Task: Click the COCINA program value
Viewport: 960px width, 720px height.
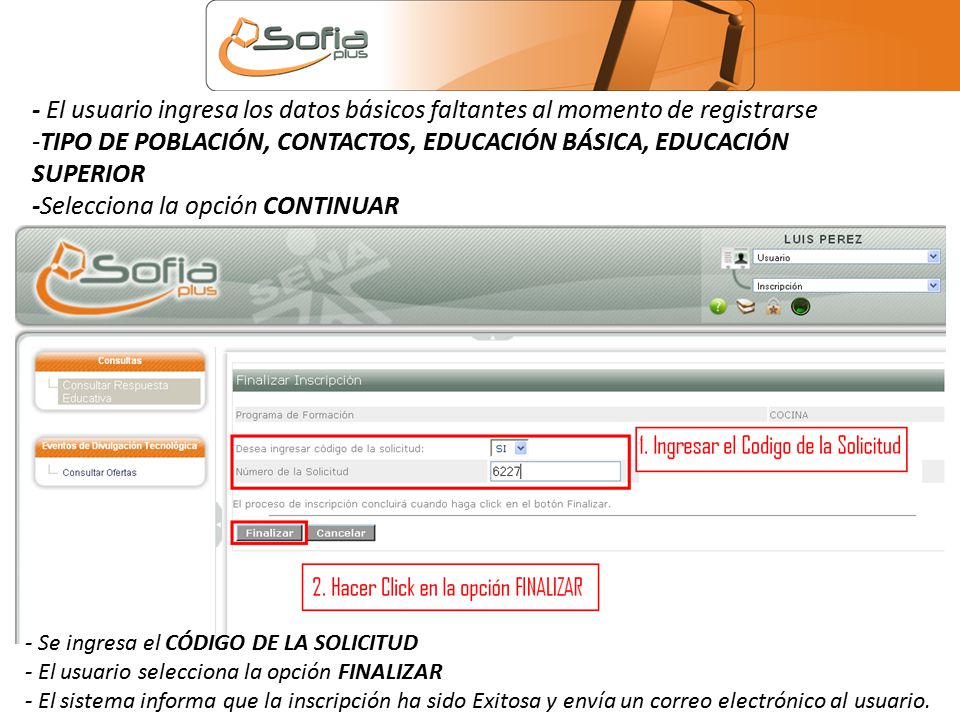Action: tap(789, 414)
